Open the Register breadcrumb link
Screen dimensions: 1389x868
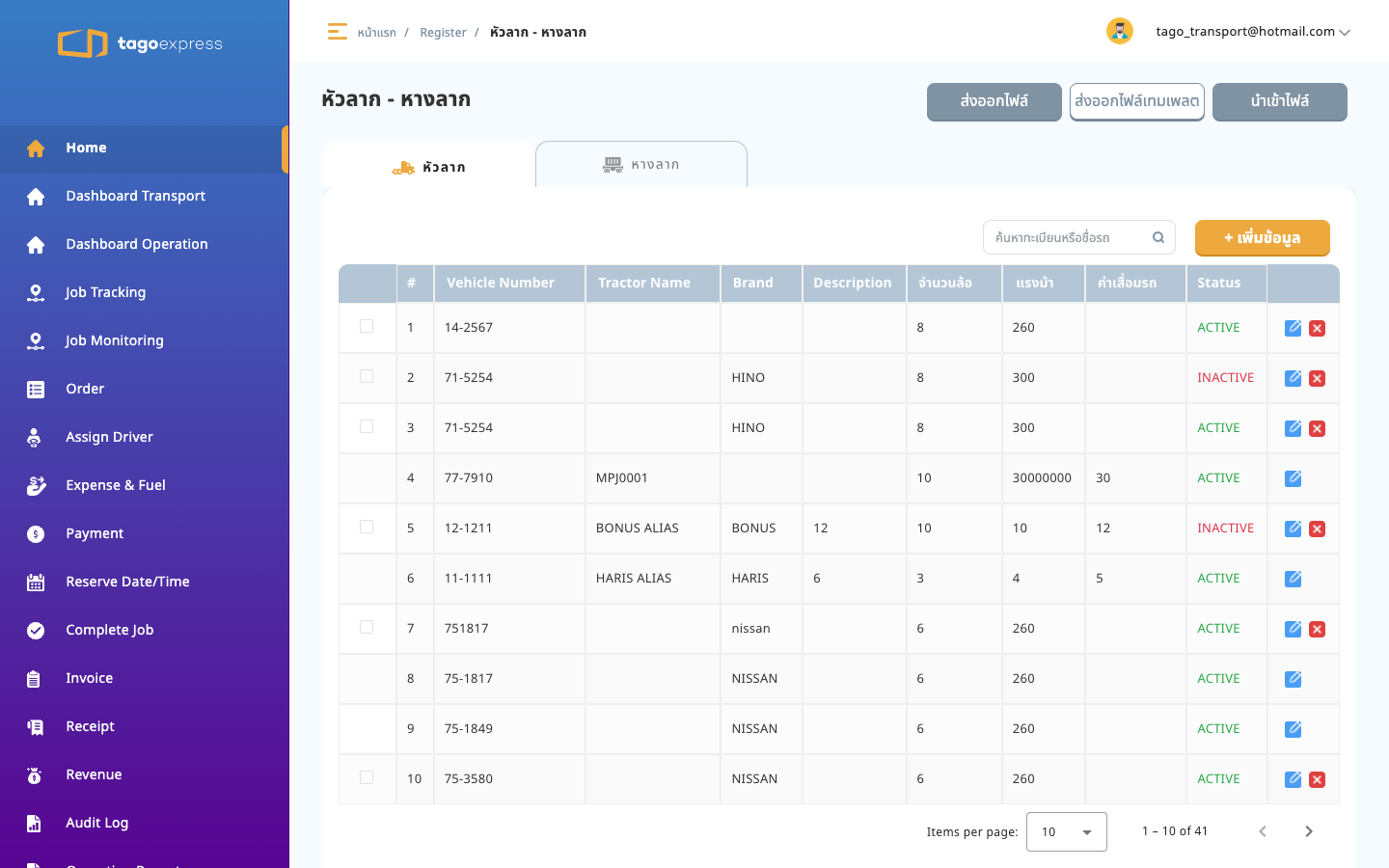(x=443, y=33)
